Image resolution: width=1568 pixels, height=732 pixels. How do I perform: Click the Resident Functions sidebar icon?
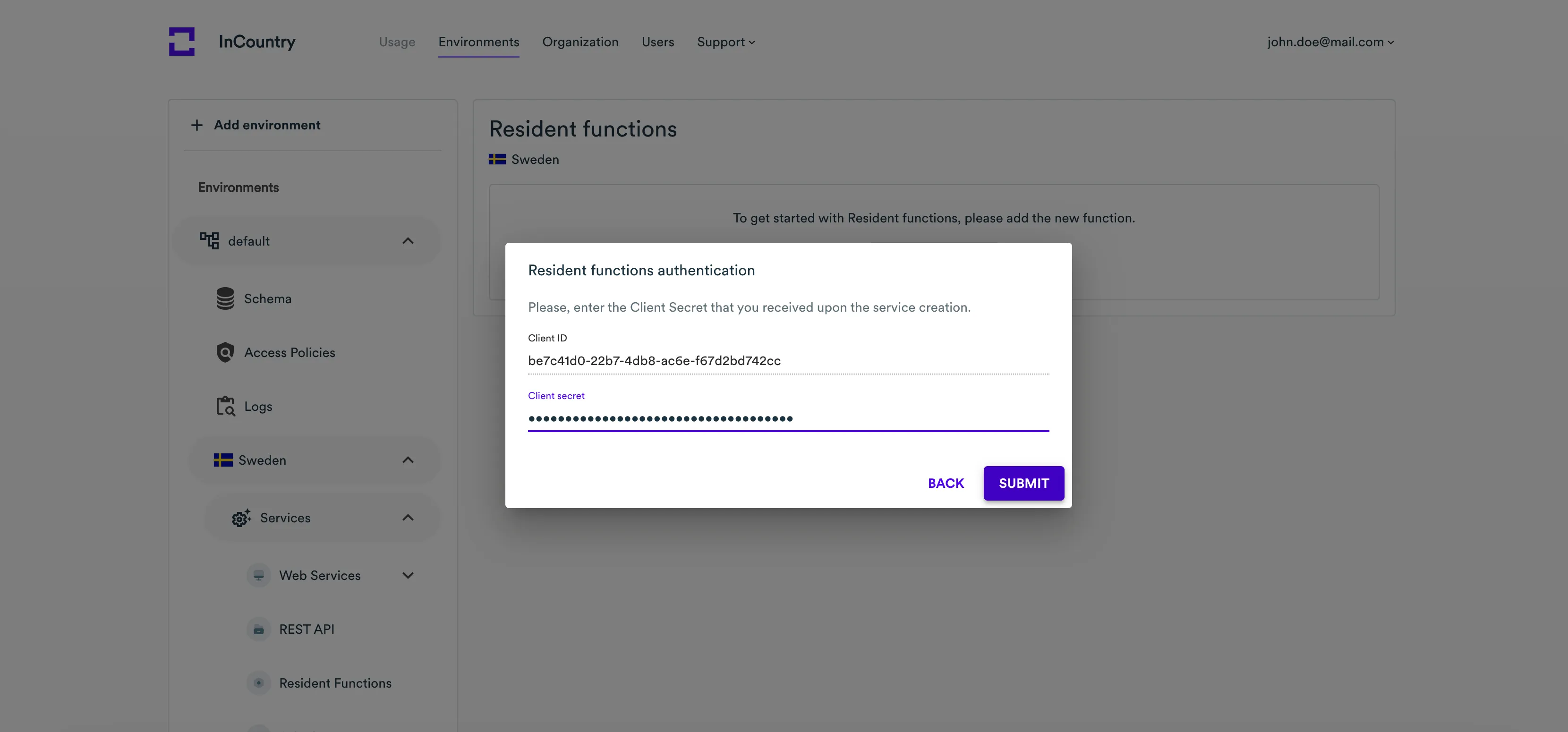click(259, 683)
